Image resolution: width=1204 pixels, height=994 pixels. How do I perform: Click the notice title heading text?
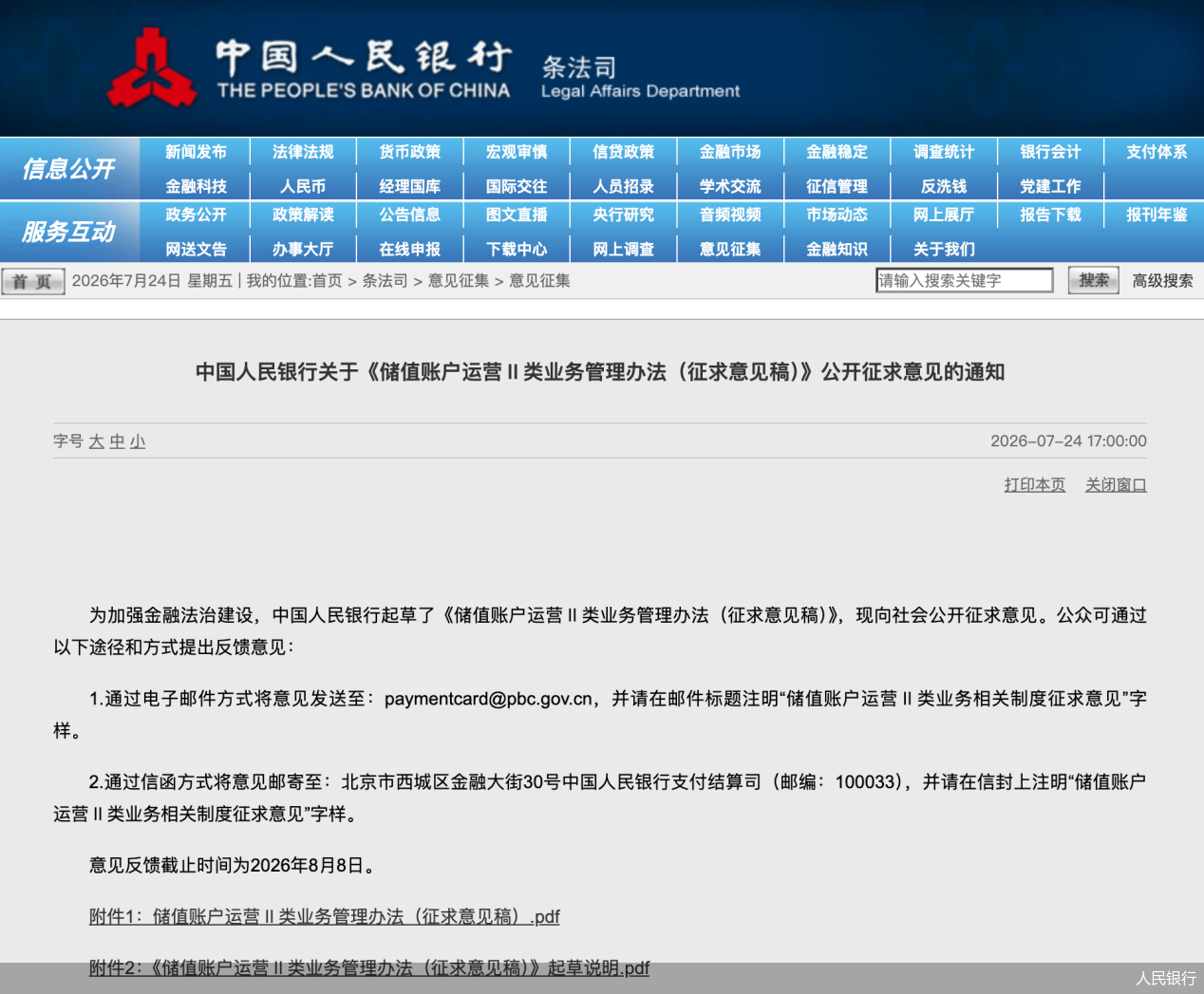(600, 372)
